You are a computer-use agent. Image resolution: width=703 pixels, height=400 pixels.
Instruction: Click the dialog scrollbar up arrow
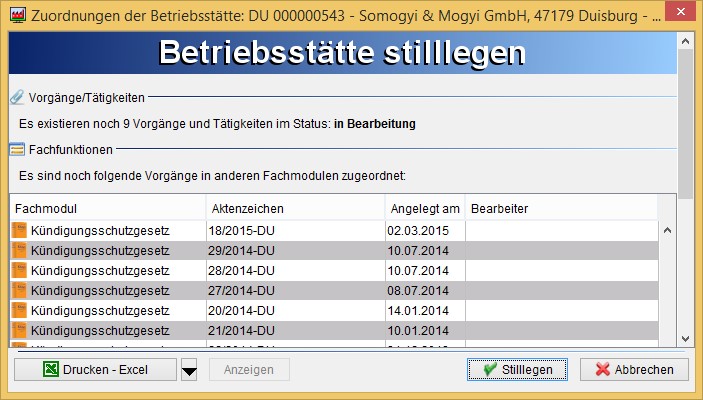(x=685, y=42)
